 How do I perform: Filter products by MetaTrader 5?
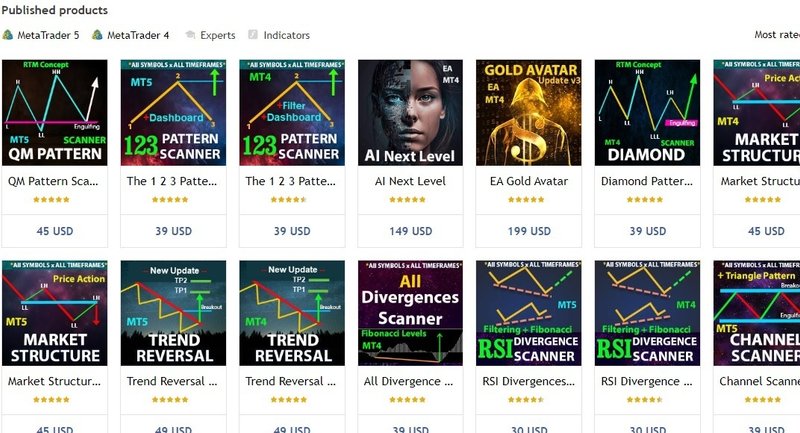41,35
